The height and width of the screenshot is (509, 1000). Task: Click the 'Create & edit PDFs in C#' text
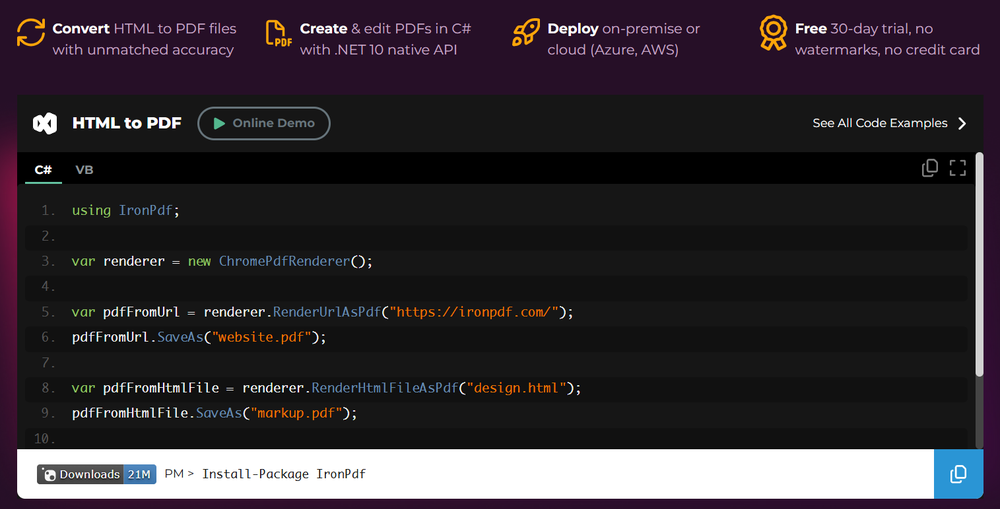coord(385,29)
